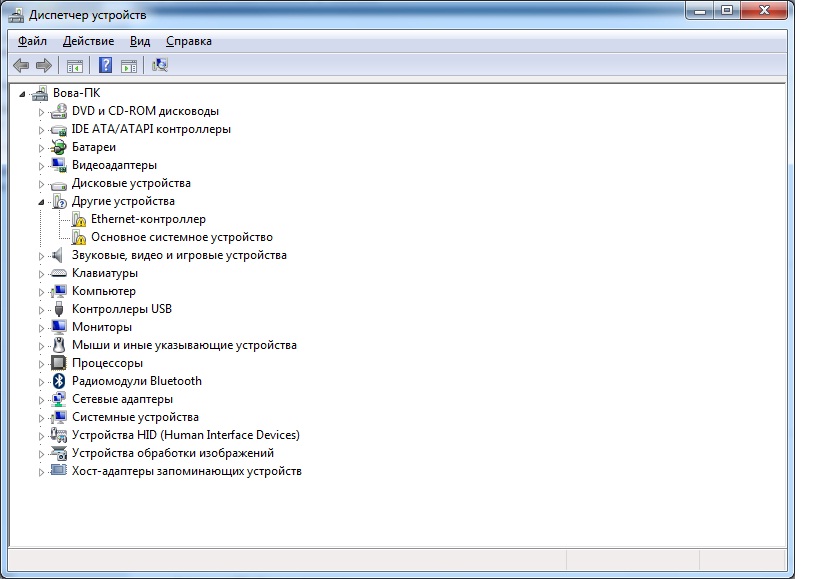
Task: Click the show/hide action pane icon
Action: [x=128, y=66]
